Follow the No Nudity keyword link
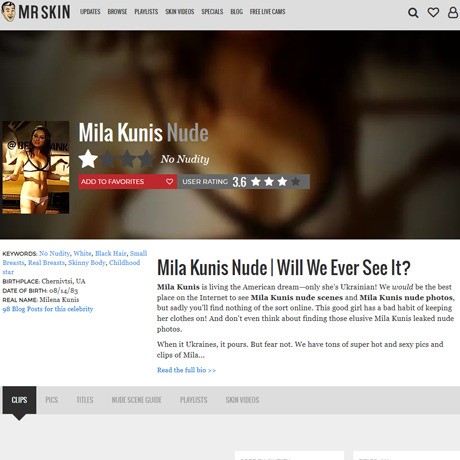The width and height of the screenshot is (460, 460). [54, 253]
